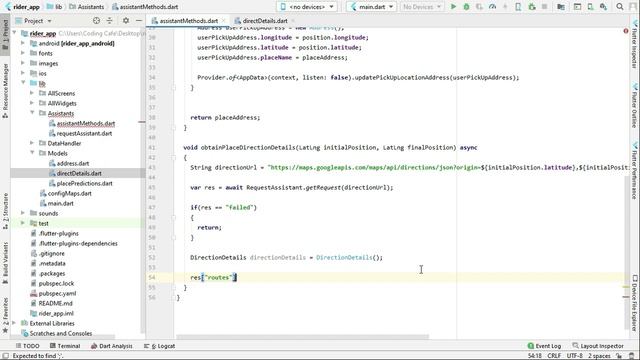This screenshot has height=360, width=640.
Task: Click the UTF-8 encoding indicator
Action: pos(574,356)
